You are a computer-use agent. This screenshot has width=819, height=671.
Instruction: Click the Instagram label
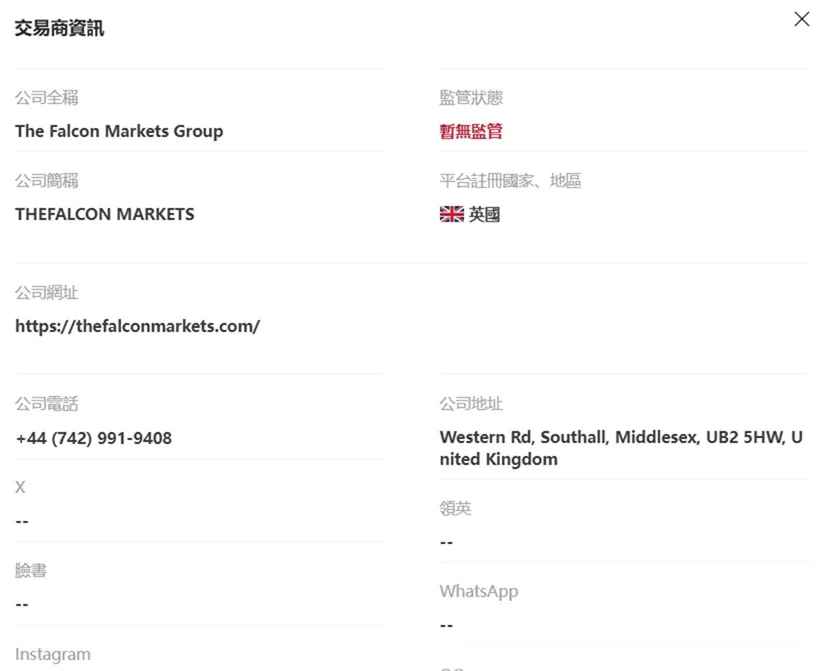(53, 654)
